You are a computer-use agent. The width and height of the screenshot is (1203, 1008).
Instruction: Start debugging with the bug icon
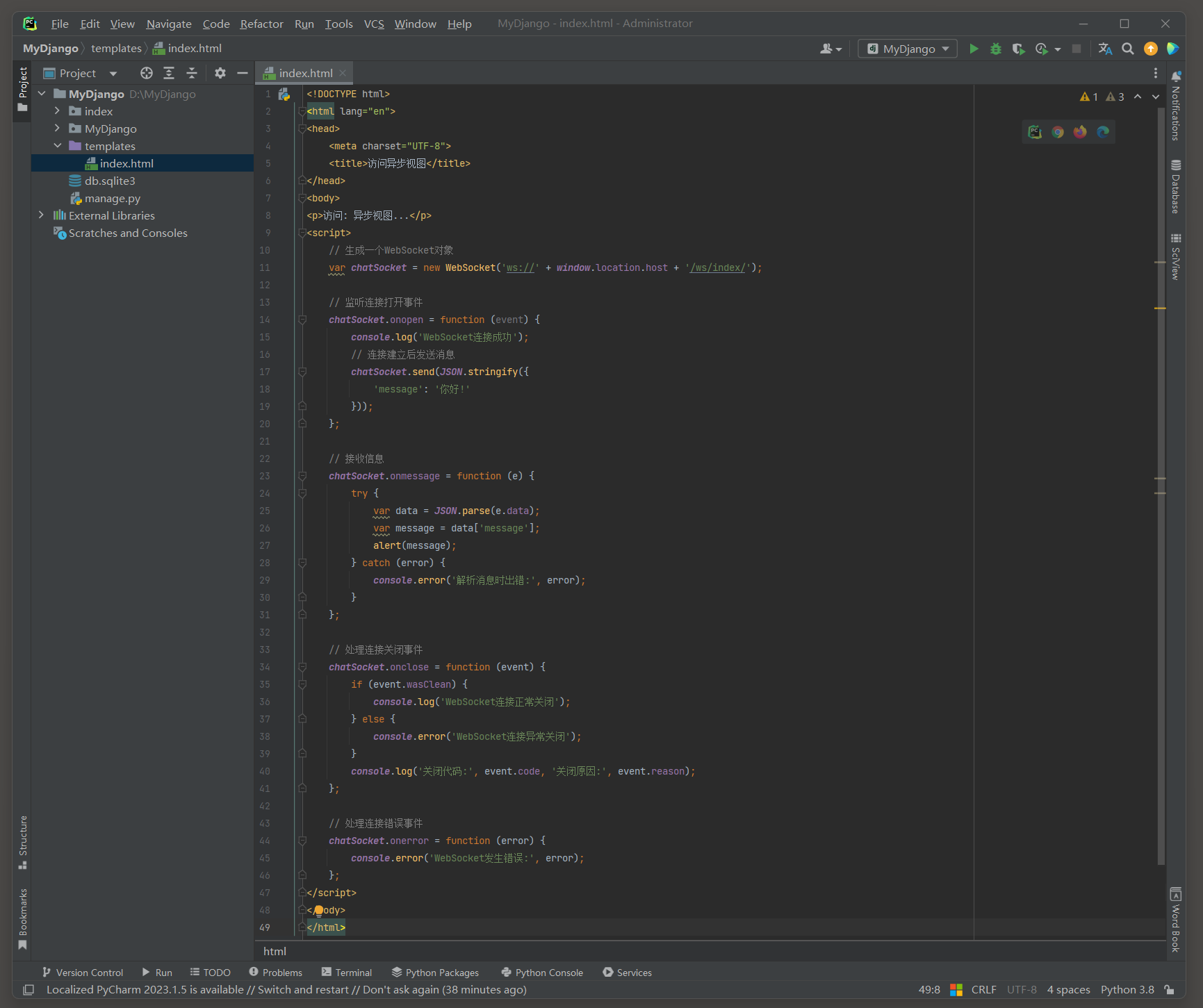coord(996,49)
